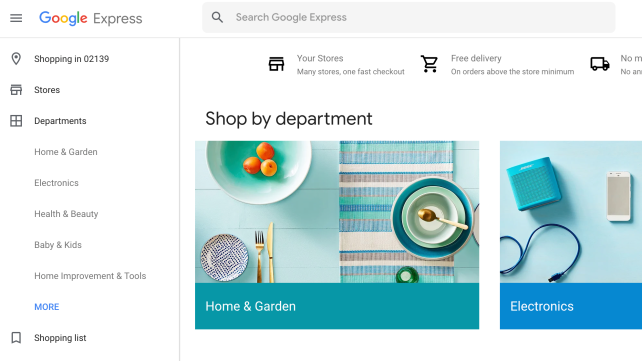The width and height of the screenshot is (642, 361).
Task: Click the Shopping list bookmark icon
Action: [x=16, y=338]
